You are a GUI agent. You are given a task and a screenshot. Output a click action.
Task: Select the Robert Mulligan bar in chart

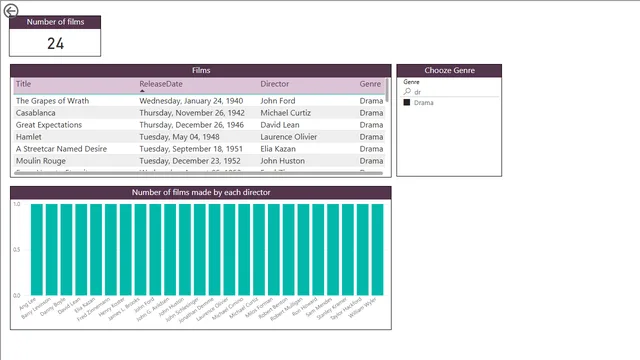303,249
